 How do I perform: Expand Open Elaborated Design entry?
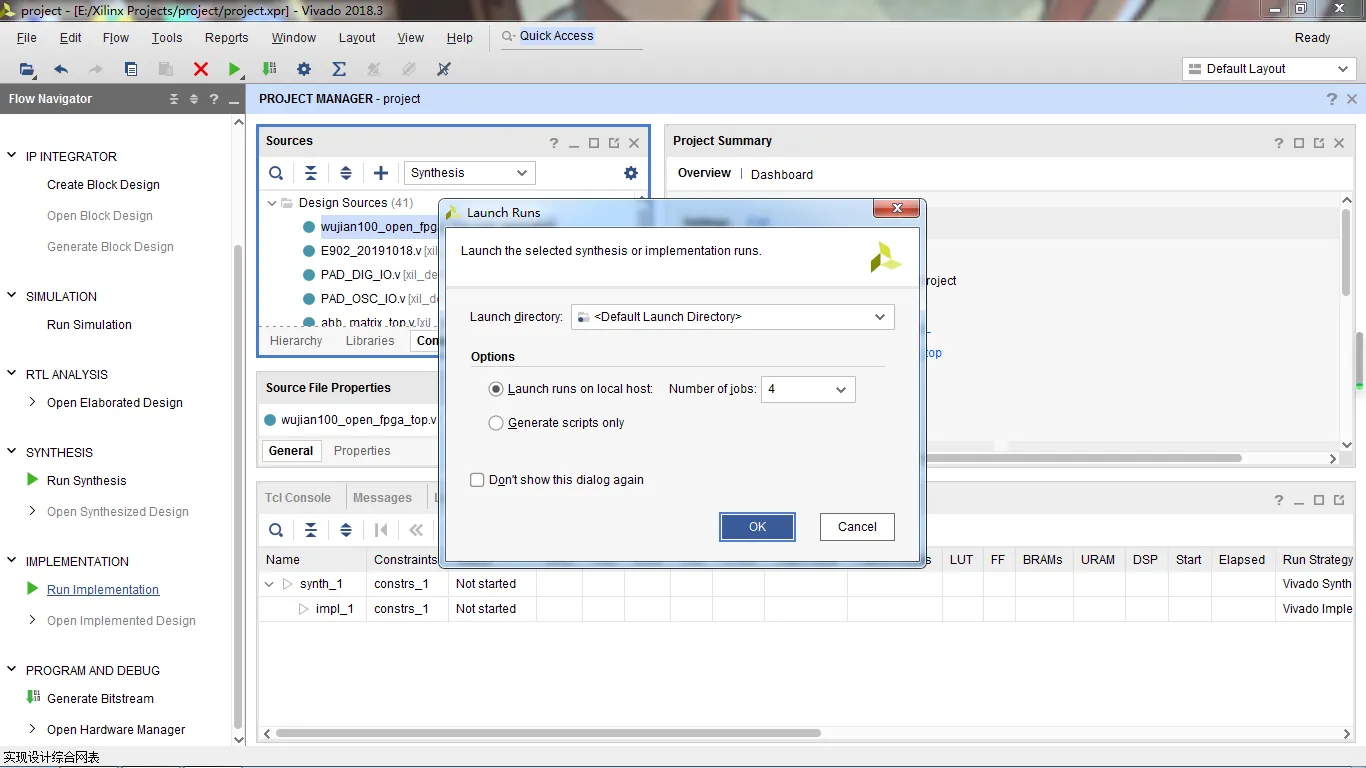(x=33, y=403)
